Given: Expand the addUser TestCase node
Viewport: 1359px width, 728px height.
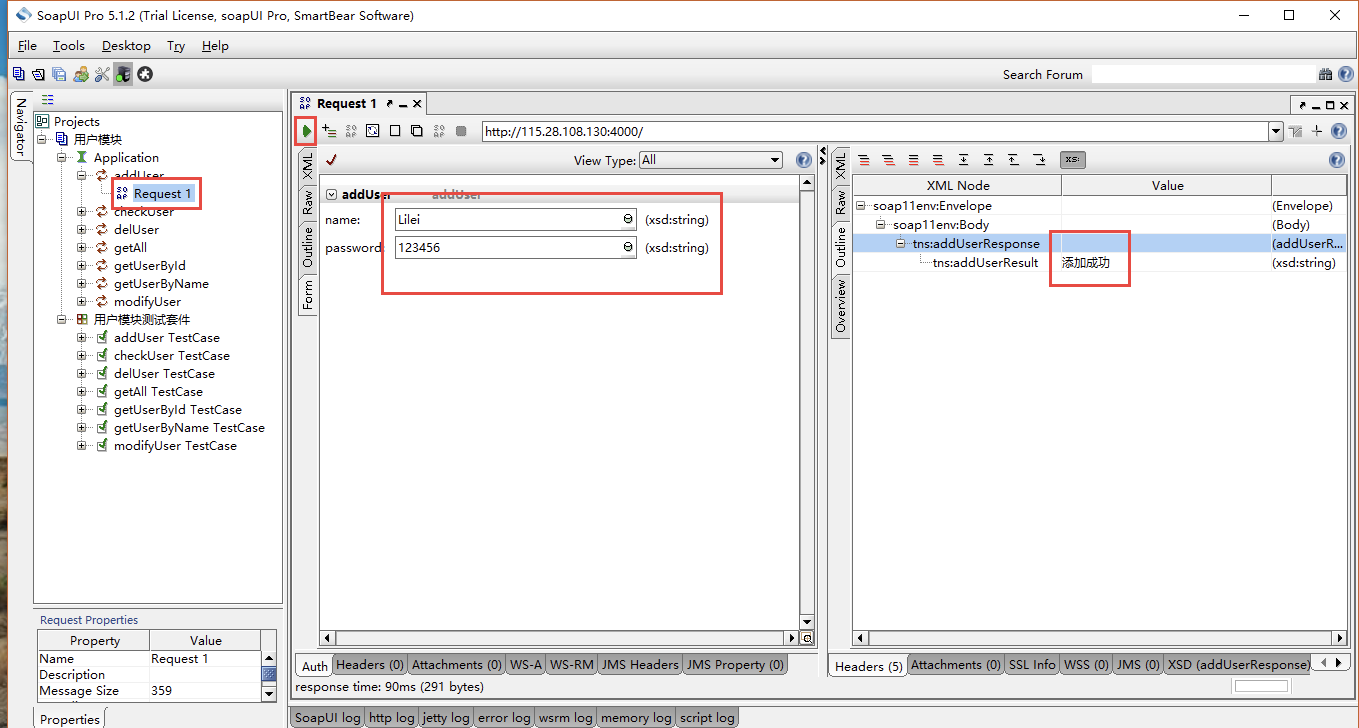Looking at the screenshot, I should (82, 338).
